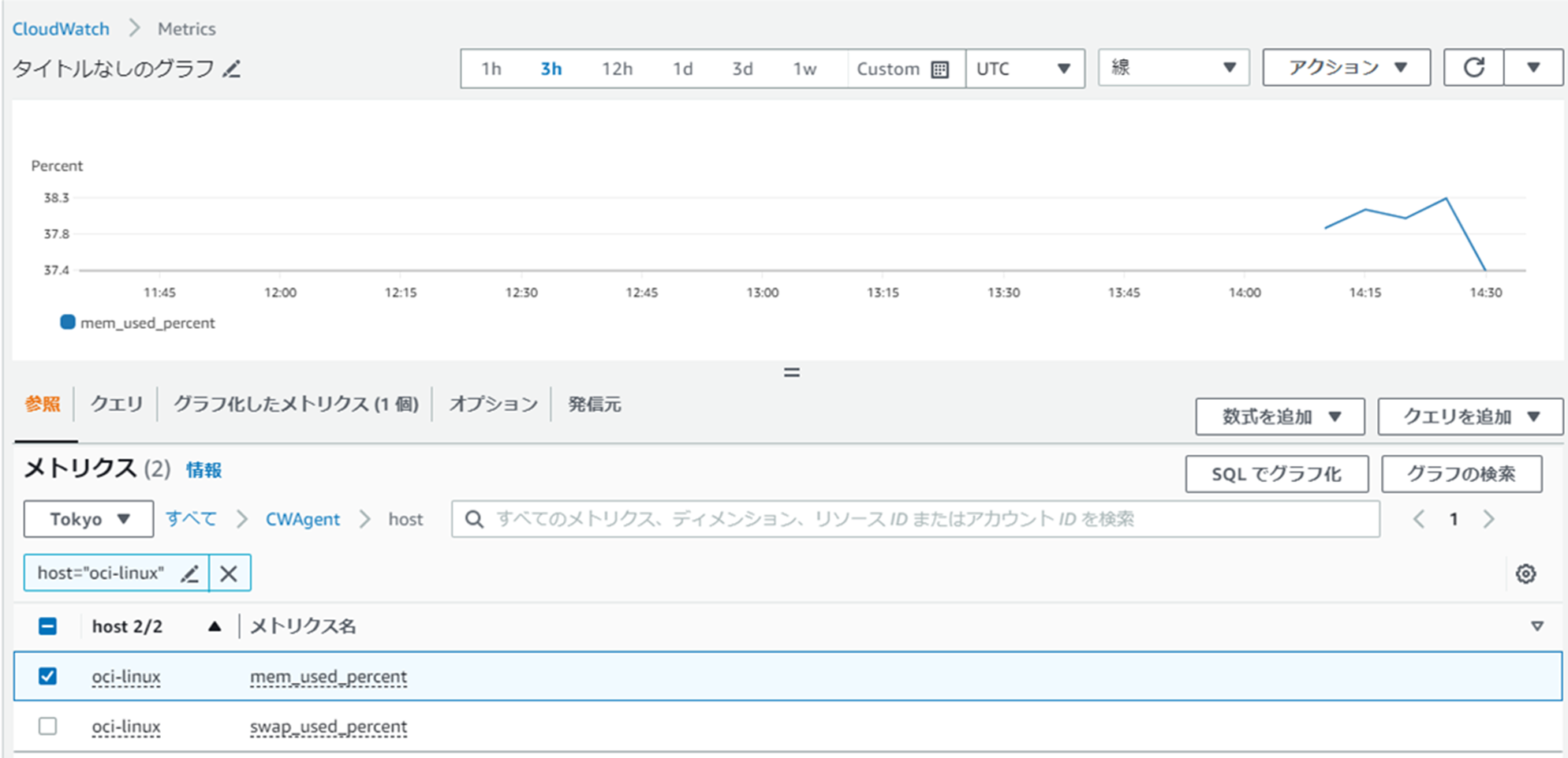The height and width of the screenshot is (758, 1568).
Task: Go to CWAgent namespace breadcrumb
Action: [303, 519]
